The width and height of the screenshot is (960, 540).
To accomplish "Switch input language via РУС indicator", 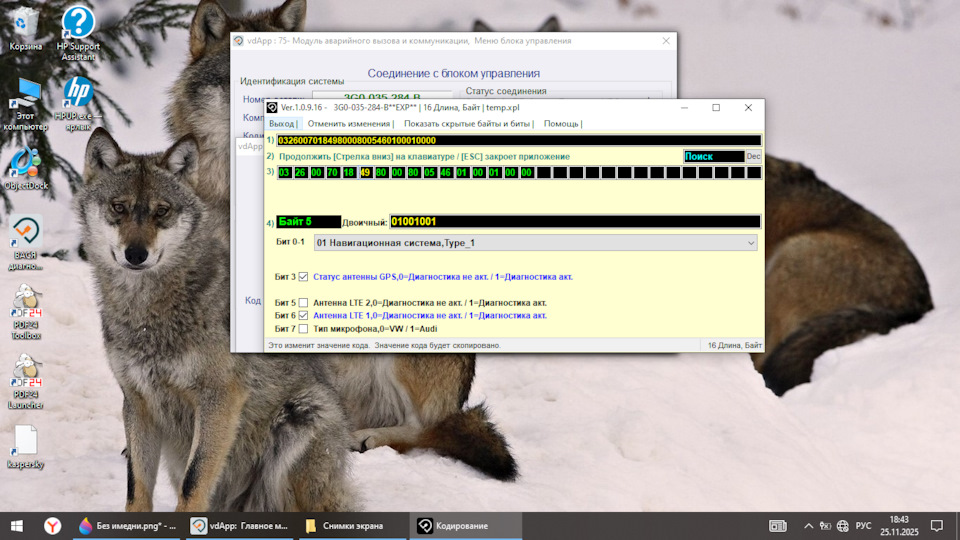I will (863, 525).
